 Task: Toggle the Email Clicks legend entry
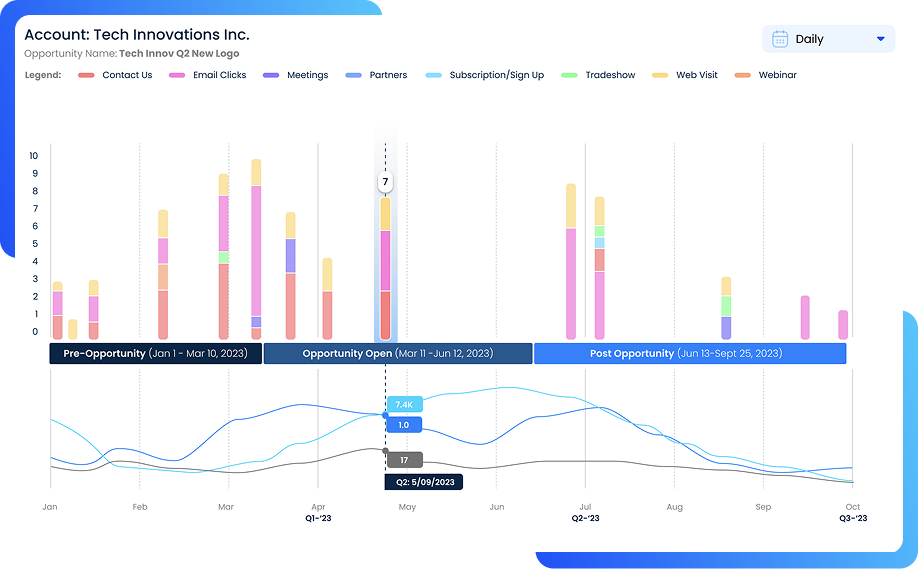[x=208, y=75]
